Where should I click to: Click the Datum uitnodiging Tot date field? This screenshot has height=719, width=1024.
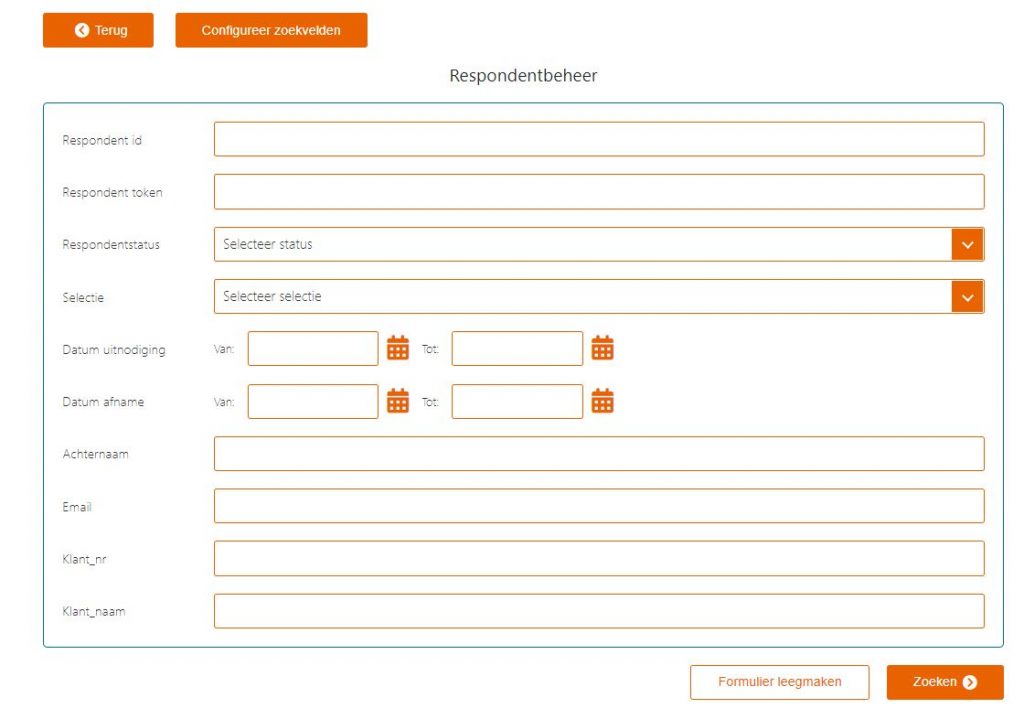point(517,348)
